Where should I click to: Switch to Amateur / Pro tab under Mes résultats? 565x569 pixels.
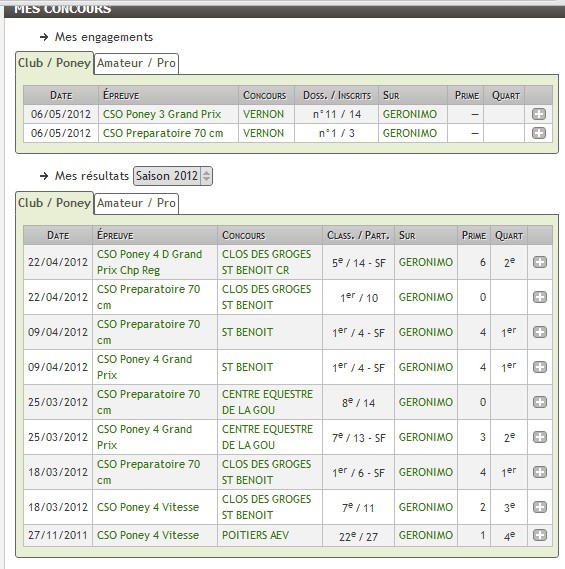click(x=136, y=203)
